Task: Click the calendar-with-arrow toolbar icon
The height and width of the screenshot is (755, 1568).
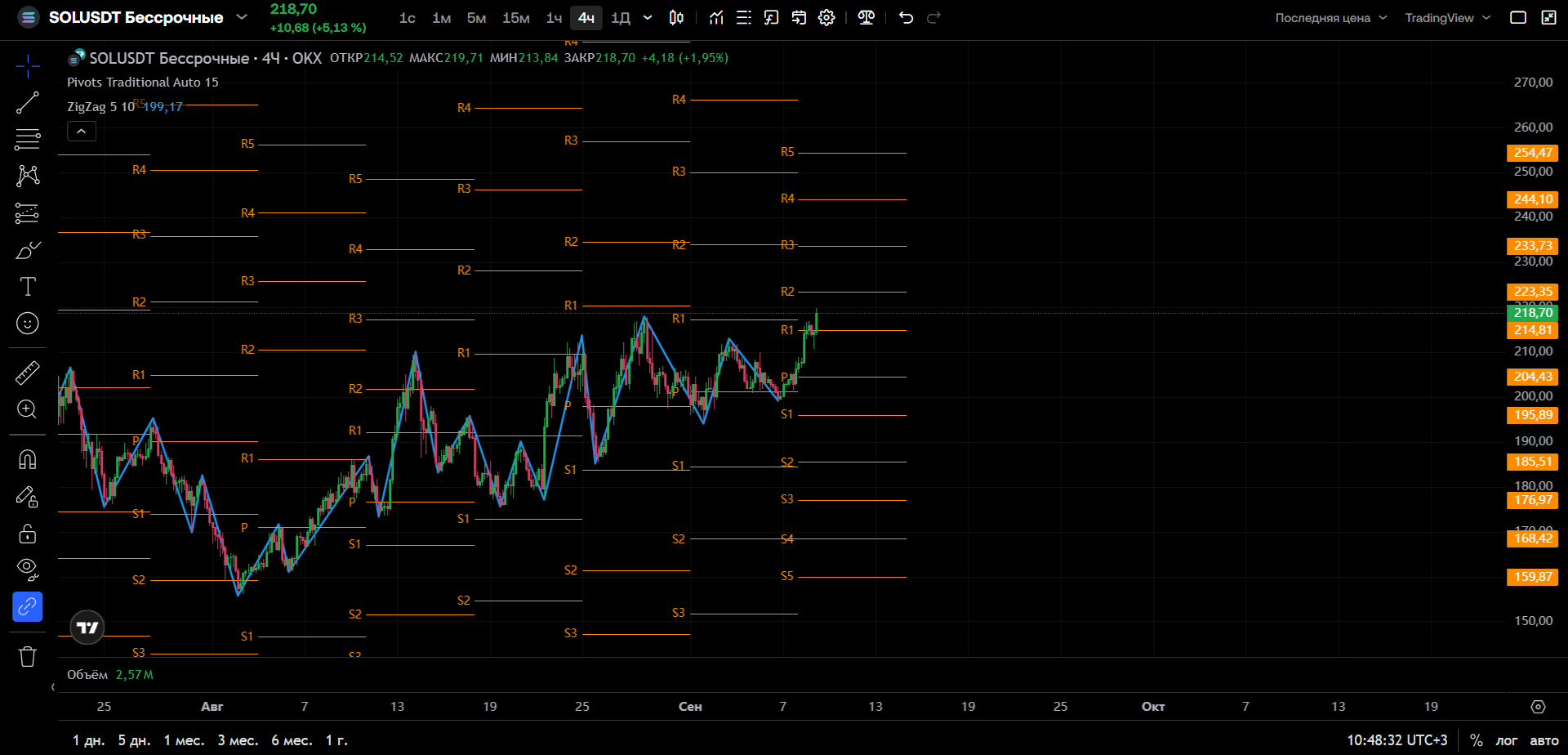Action: [x=800, y=18]
